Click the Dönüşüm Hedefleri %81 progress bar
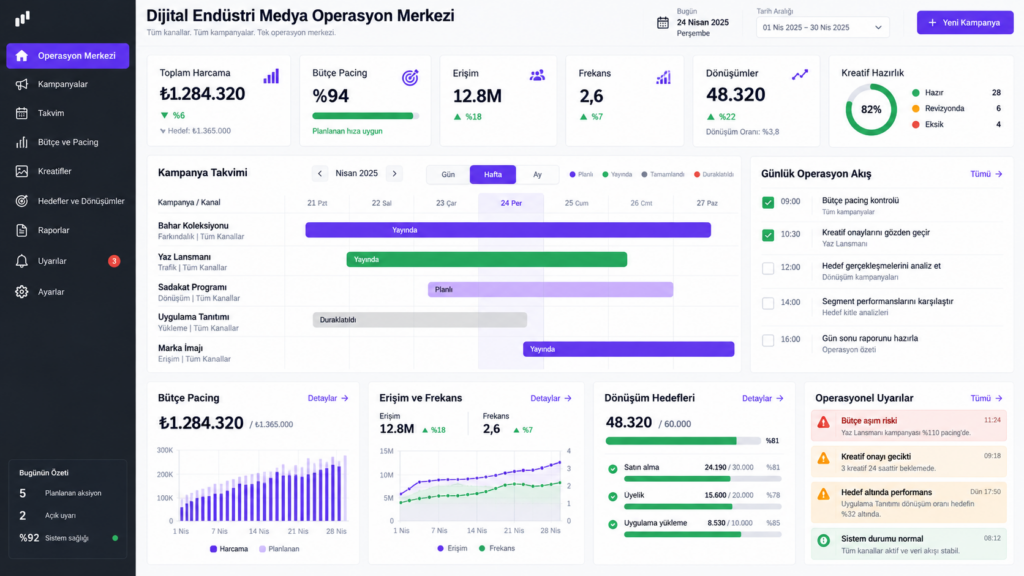The width and height of the screenshot is (1024, 576). 682,441
